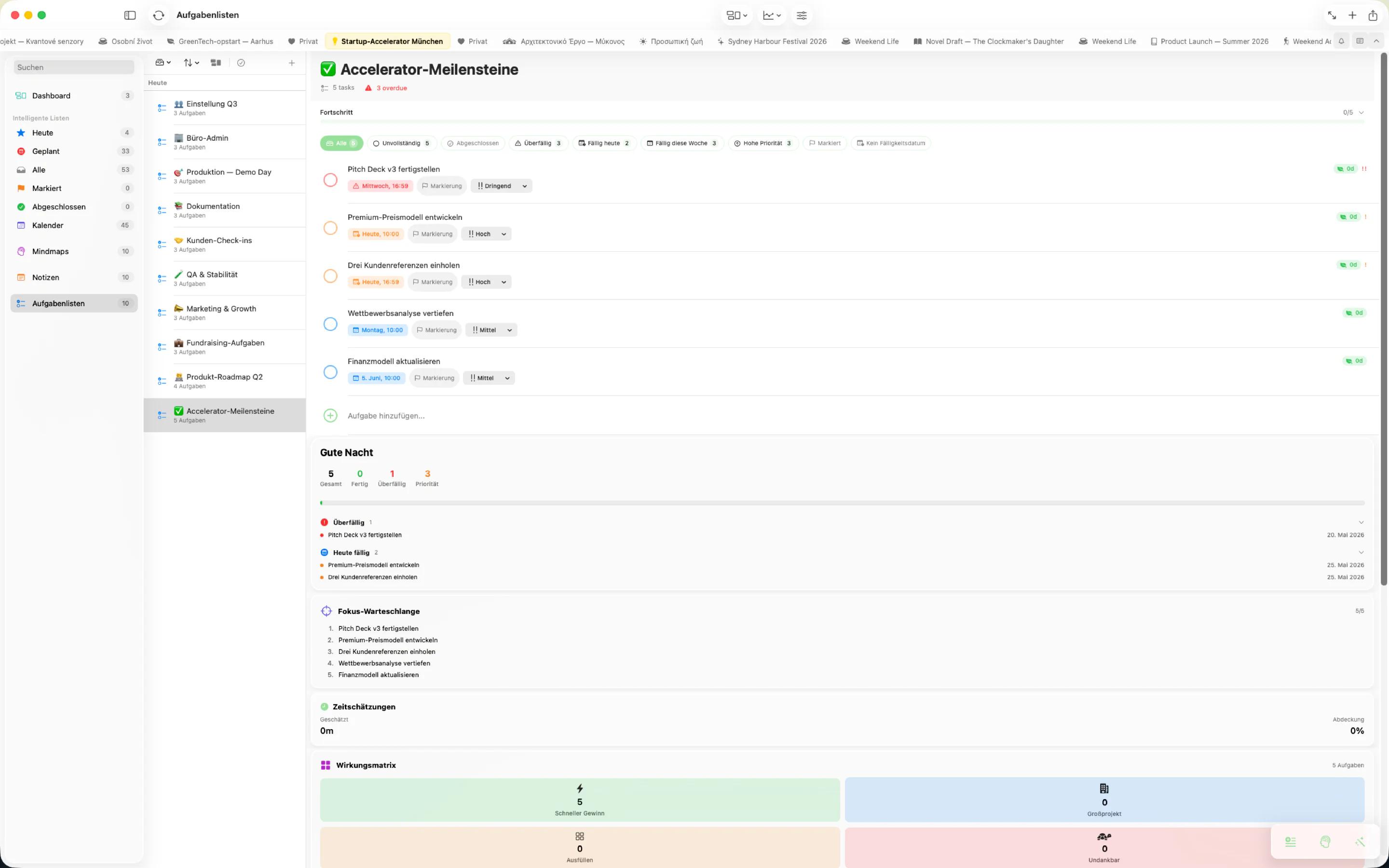The height and width of the screenshot is (868, 1389).
Task: Click the Mittwoch, 16:59 due date badge
Action: click(380, 186)
